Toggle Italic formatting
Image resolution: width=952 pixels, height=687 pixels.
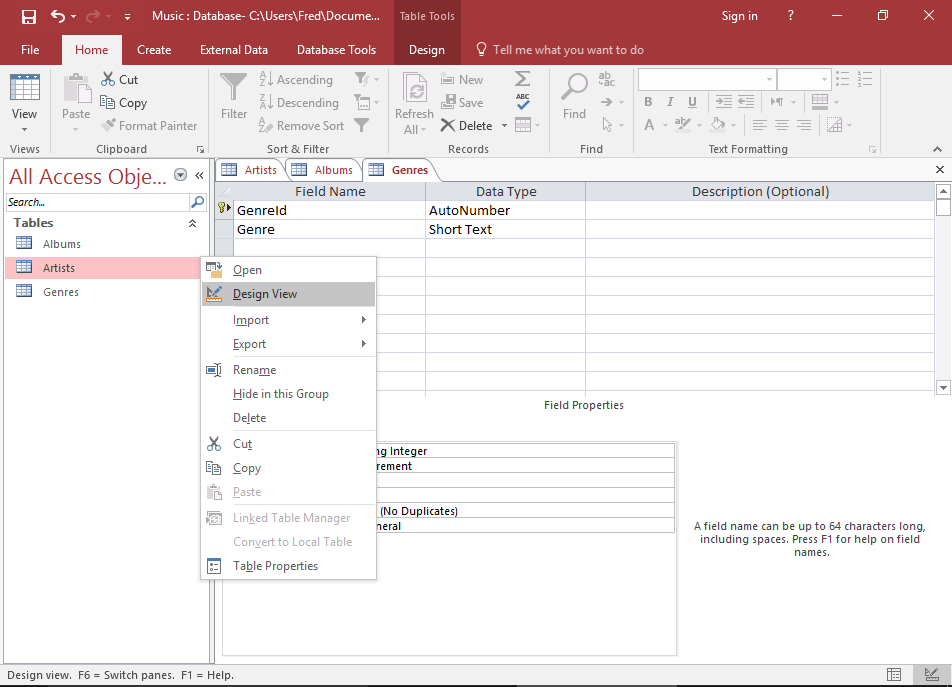click(670, 101)
